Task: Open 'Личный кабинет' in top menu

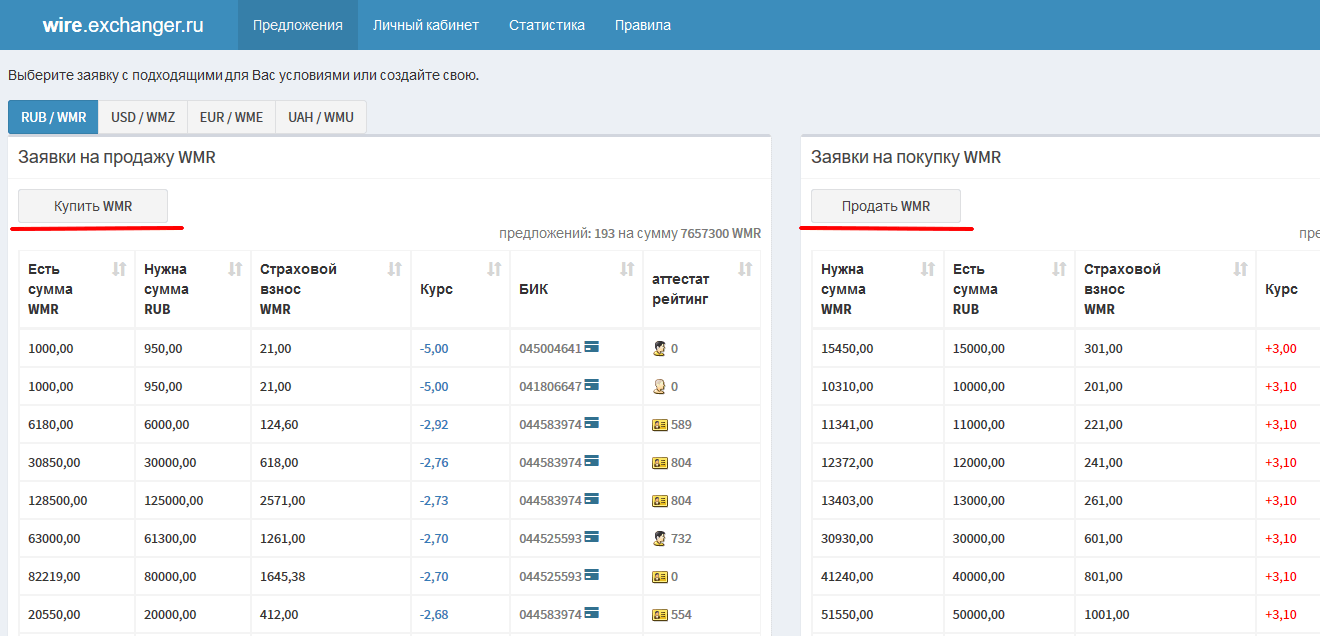Action: [426, 25]
